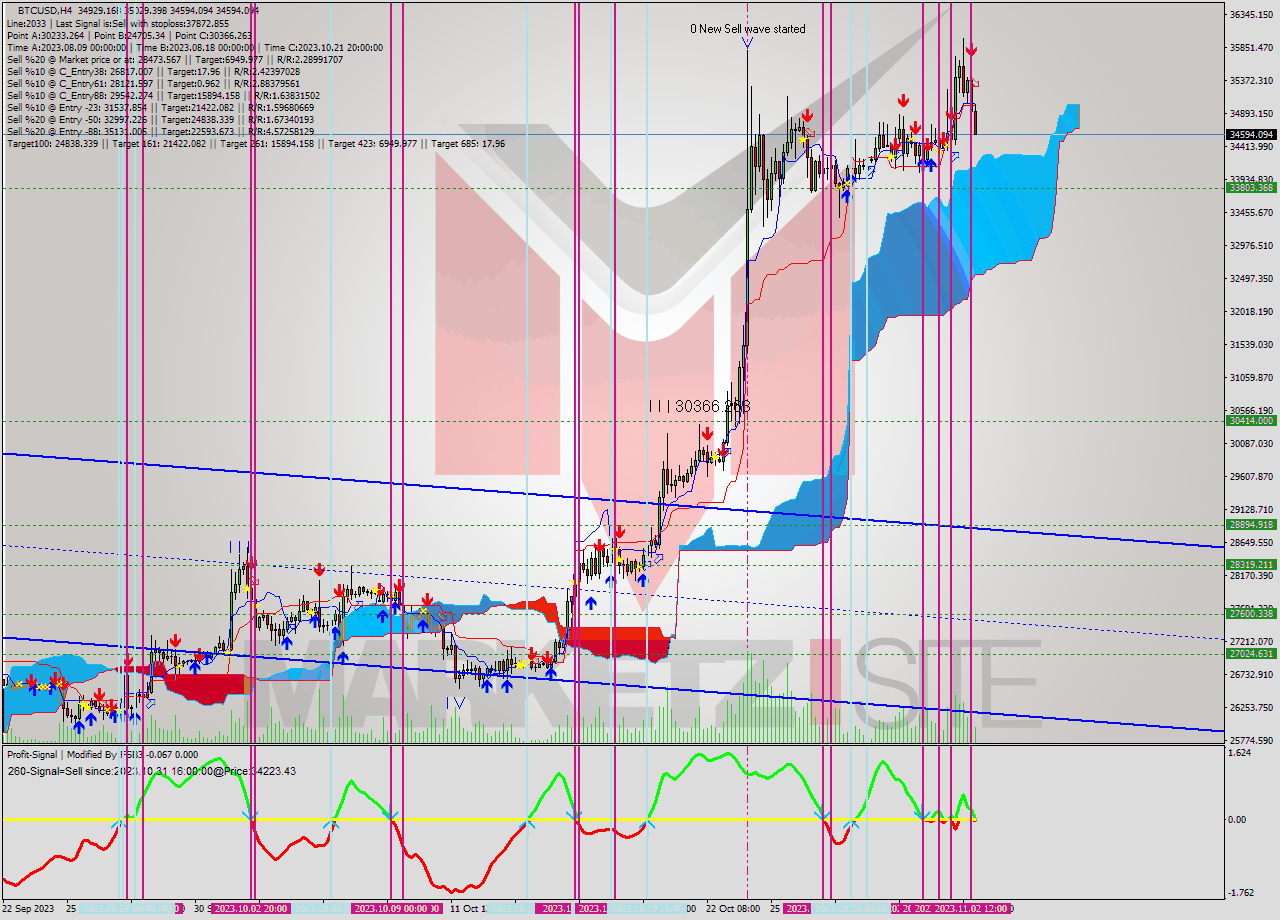
Task: Click the green level tag 27600.338
Action: (1251, 614)
